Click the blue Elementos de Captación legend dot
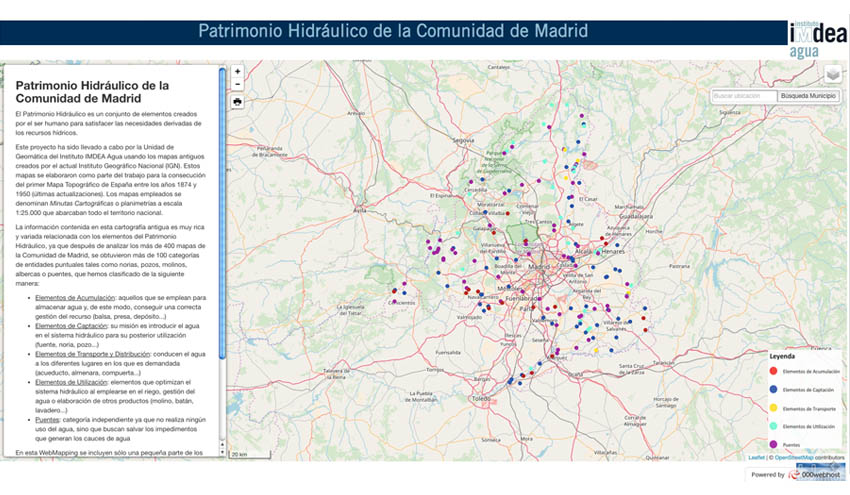The width and height of the screenshot is (850, 495). point(772,390)
